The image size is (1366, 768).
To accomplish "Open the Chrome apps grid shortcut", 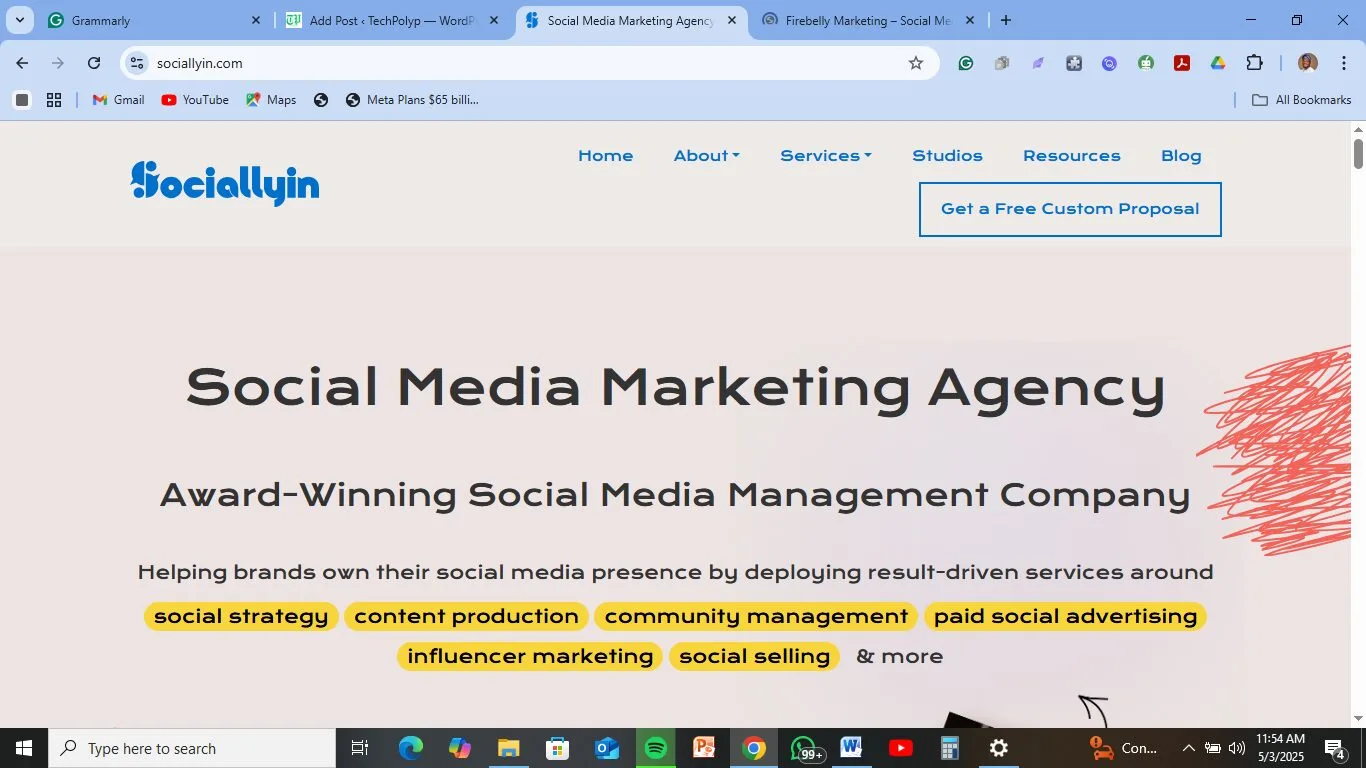I will [54, 100].
